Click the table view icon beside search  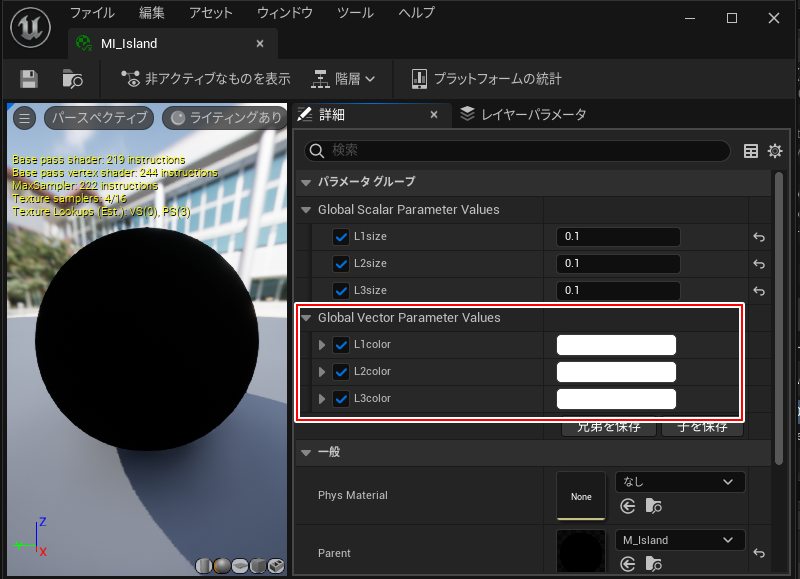(x=751, y=151)
